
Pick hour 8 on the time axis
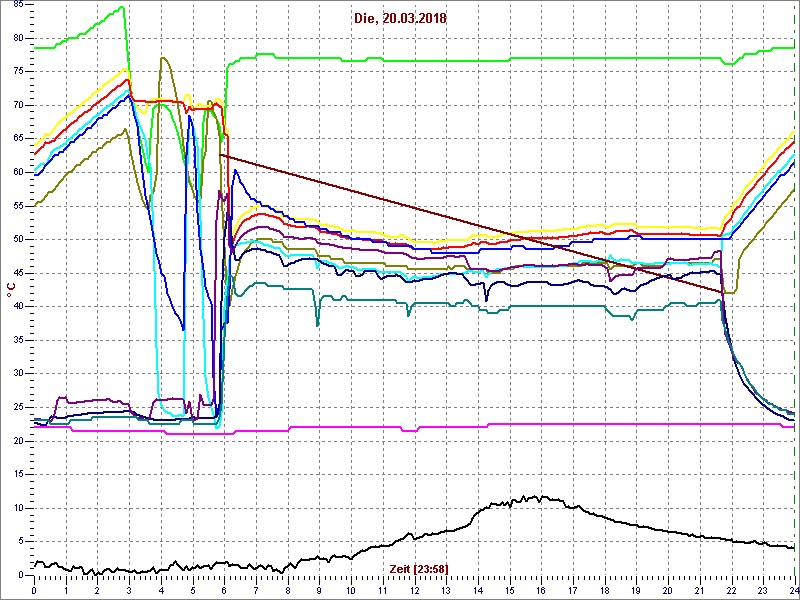288,589
